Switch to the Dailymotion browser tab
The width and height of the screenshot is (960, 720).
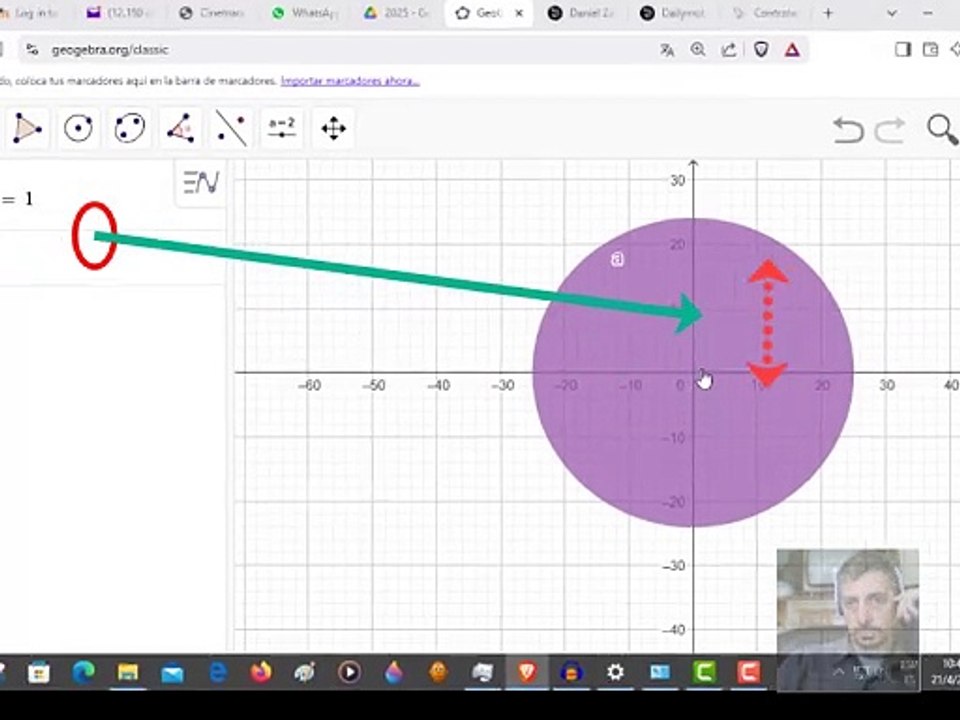click(x=673, y=13)
